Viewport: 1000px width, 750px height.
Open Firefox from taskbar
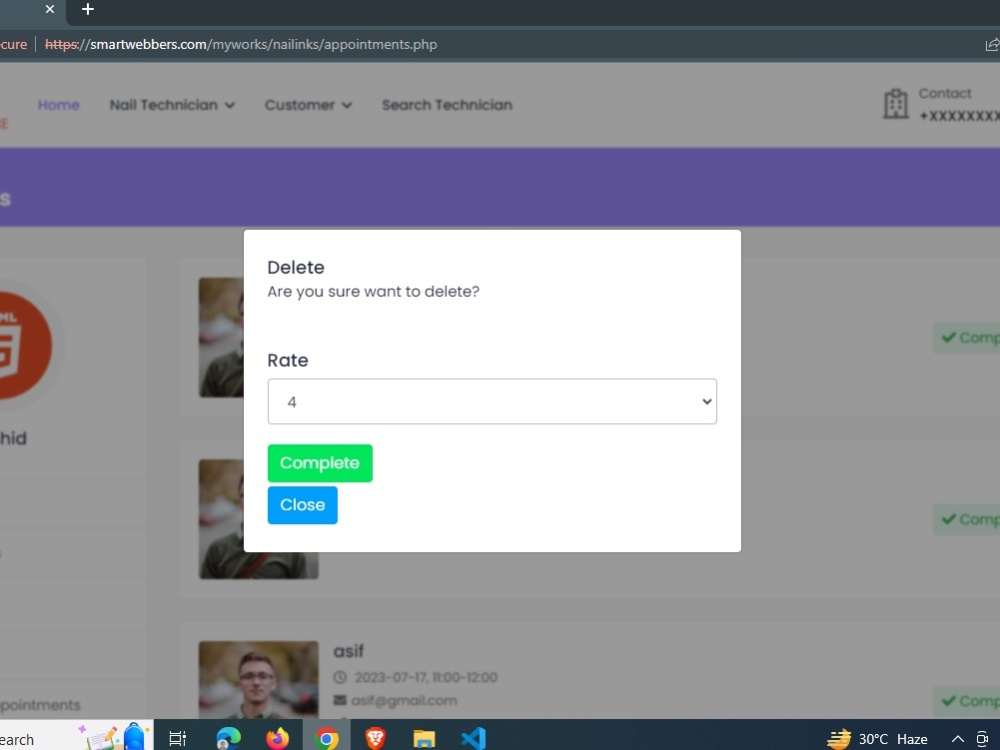[x=277, y=739]
